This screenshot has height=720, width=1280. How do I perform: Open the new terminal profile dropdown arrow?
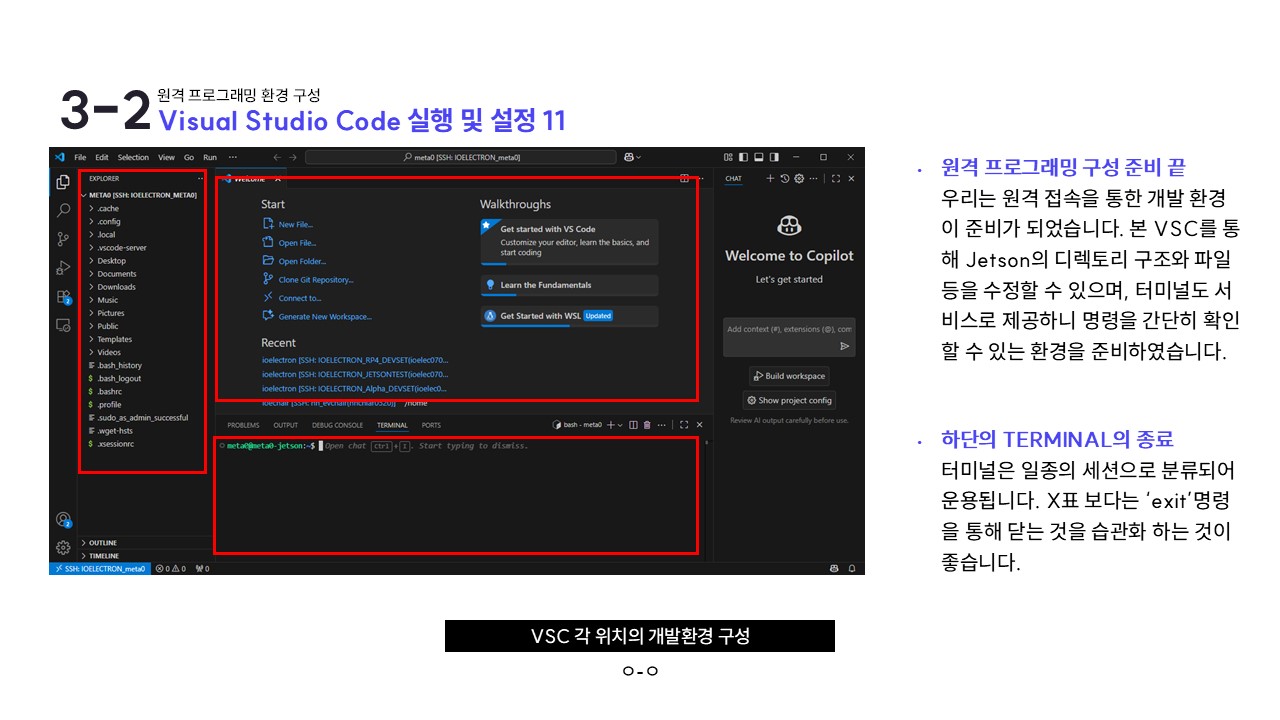tap(621, 425)
